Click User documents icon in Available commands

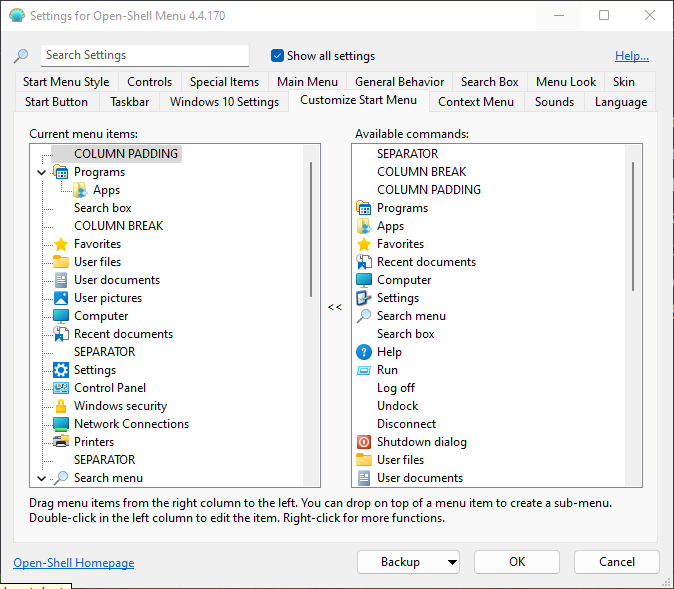(x=364, y=478)
